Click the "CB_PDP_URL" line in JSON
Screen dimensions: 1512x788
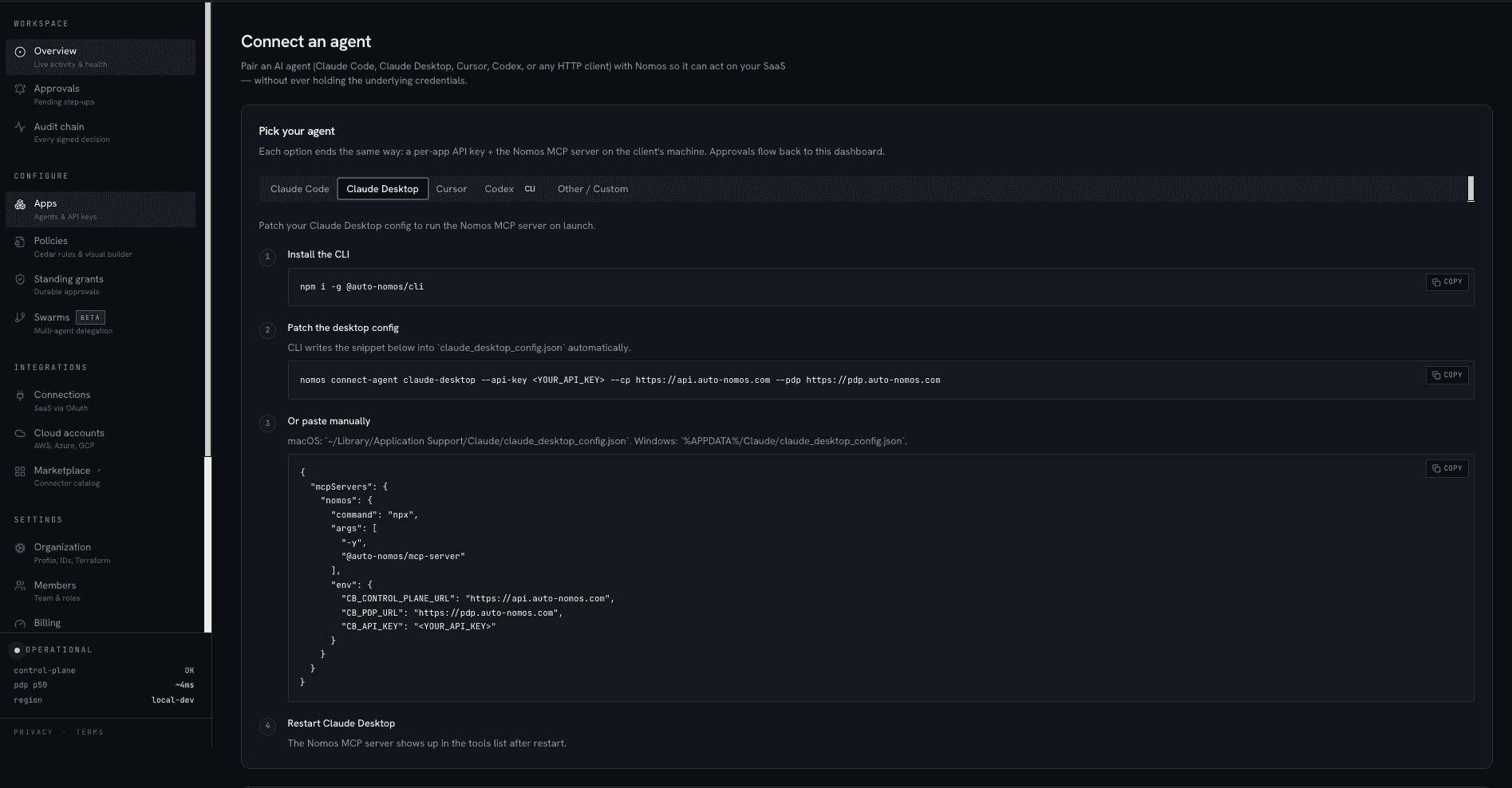[x=452, y=613]
